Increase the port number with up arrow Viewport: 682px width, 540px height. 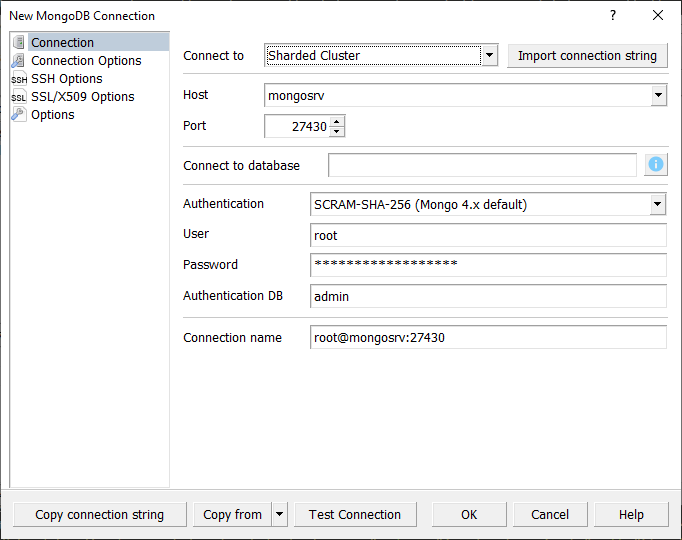click(x=337, y=121)
